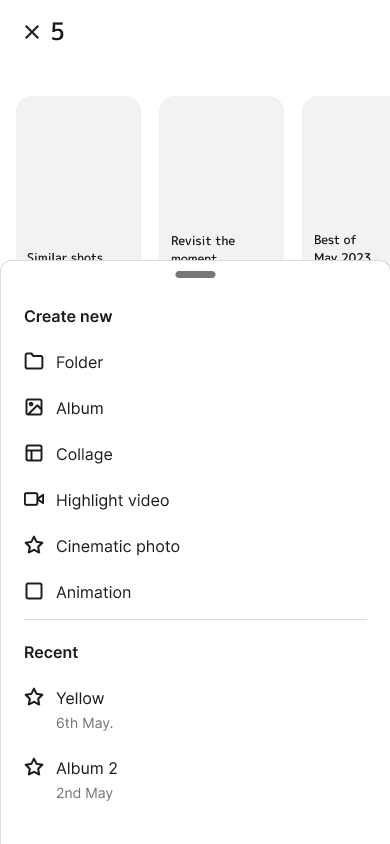Select the Album option
This screenshot has width=390, height=844.
195,408
